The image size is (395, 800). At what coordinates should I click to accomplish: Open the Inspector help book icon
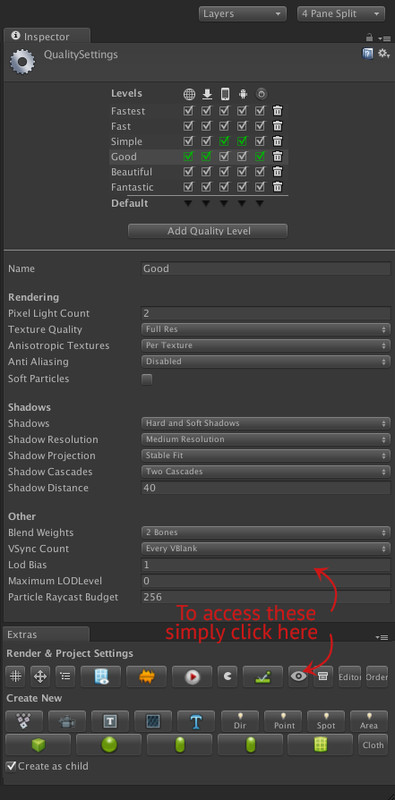(367, 54)
